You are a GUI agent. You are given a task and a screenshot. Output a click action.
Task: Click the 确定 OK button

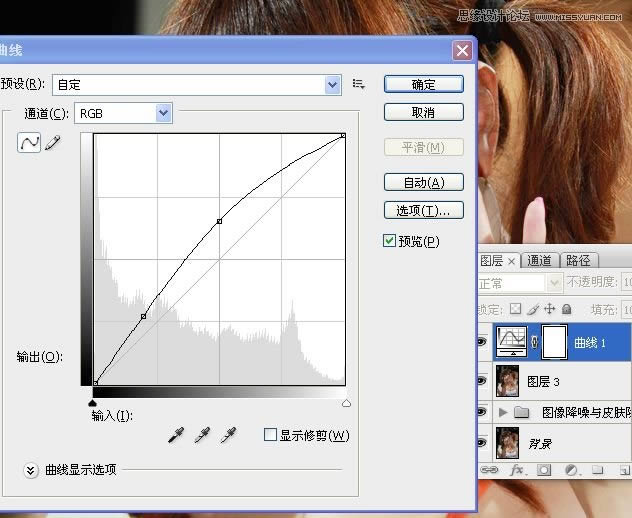tap(423, 84)
